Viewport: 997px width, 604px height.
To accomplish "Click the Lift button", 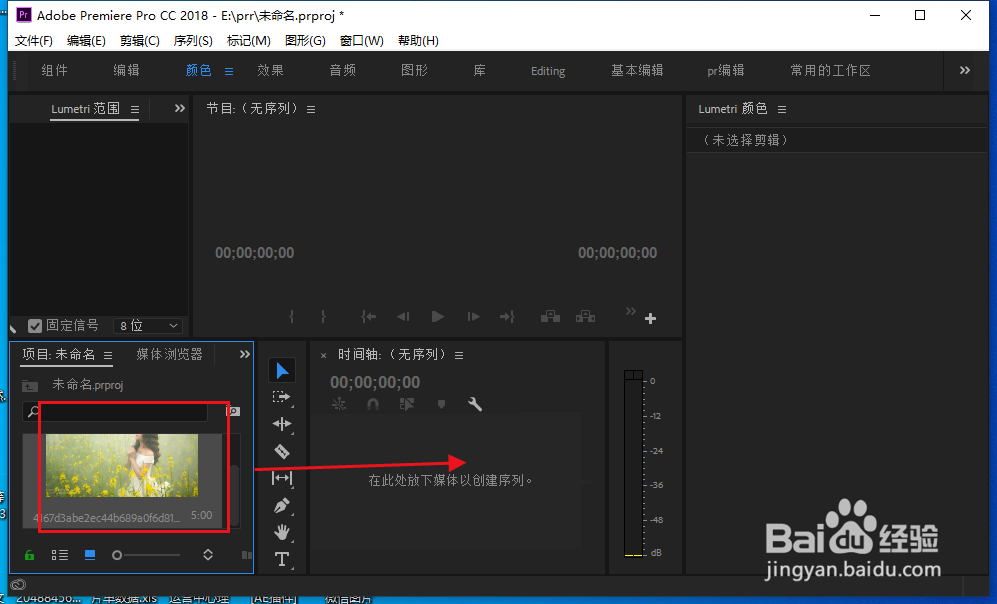I will coord(550,317).
